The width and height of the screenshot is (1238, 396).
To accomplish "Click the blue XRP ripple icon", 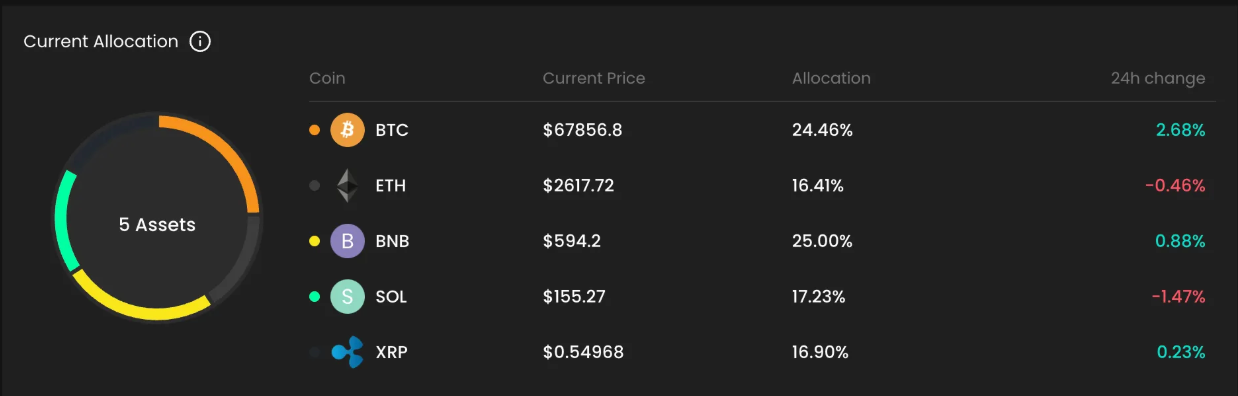I will pos(348,352).
